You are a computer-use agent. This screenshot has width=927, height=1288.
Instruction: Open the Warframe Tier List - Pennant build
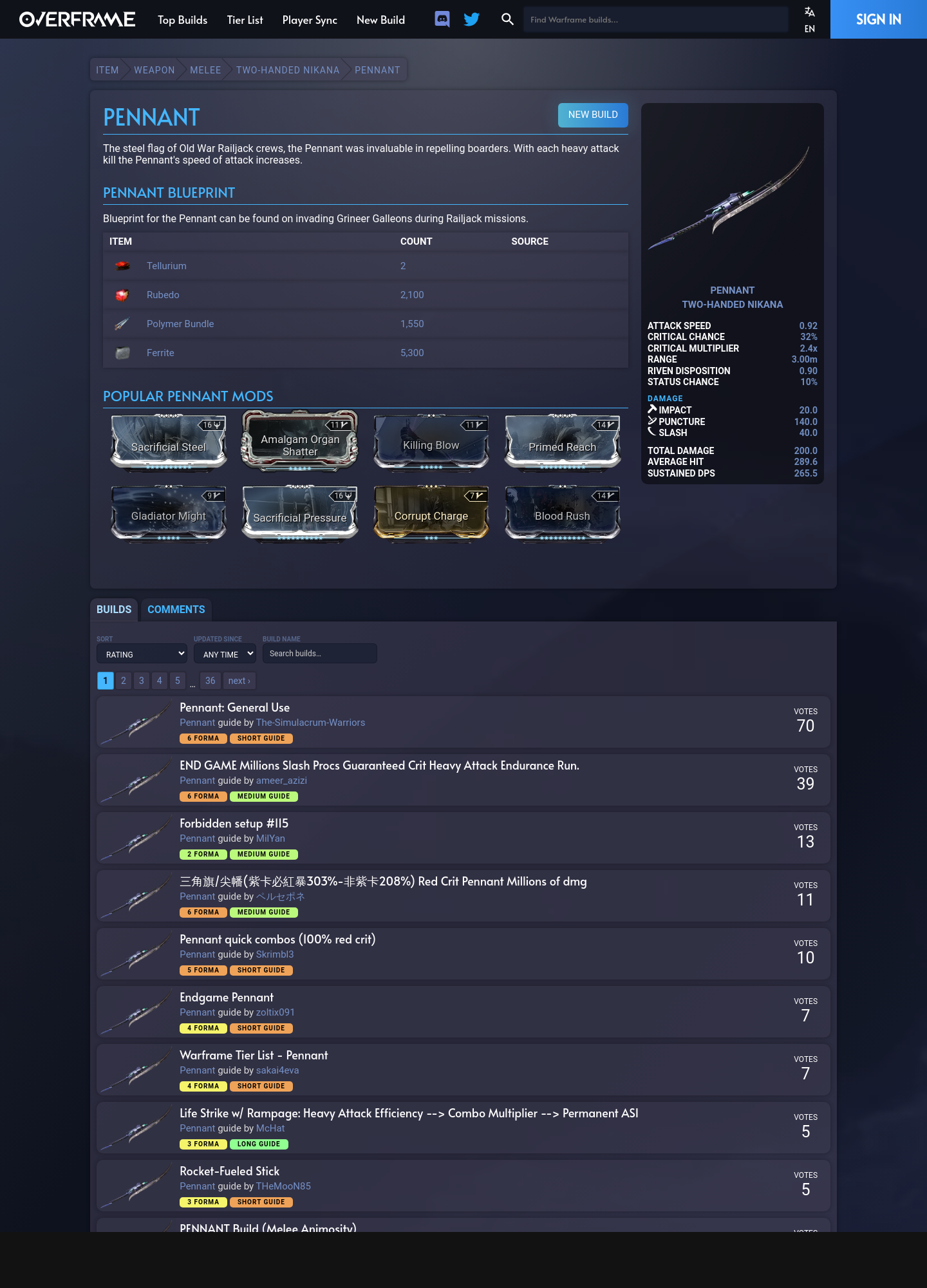[x=254, y=1056]
